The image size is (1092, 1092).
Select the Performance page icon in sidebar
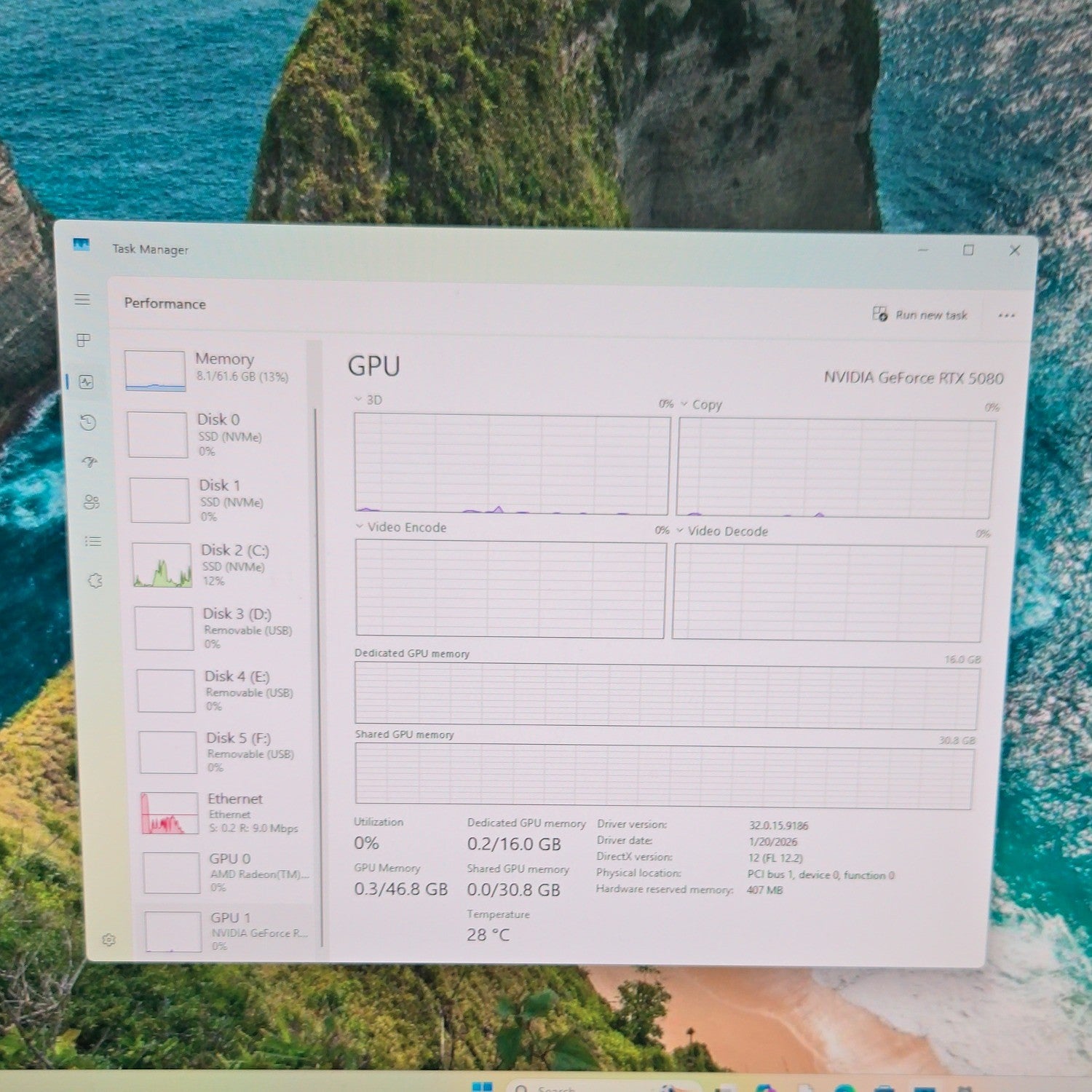point(86,381)
